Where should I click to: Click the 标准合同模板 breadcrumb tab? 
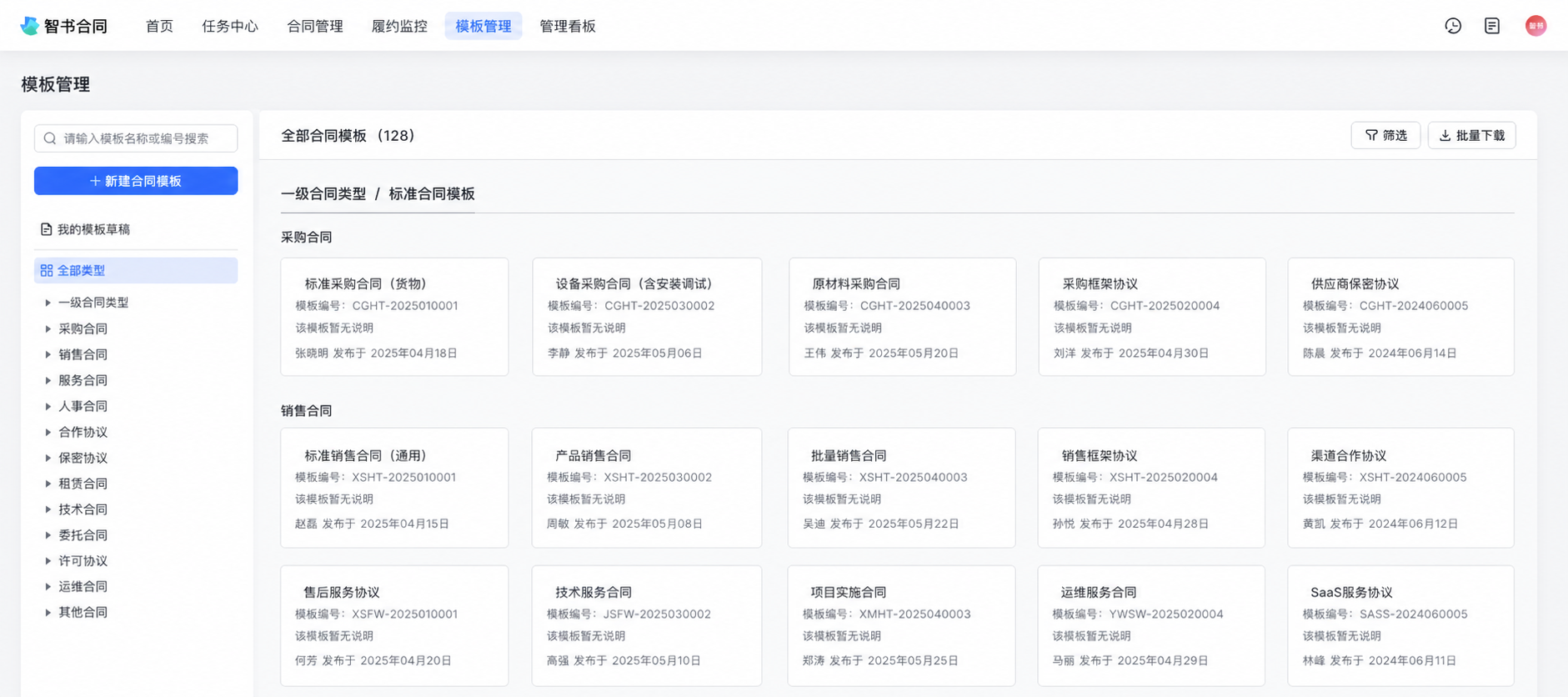432,193
